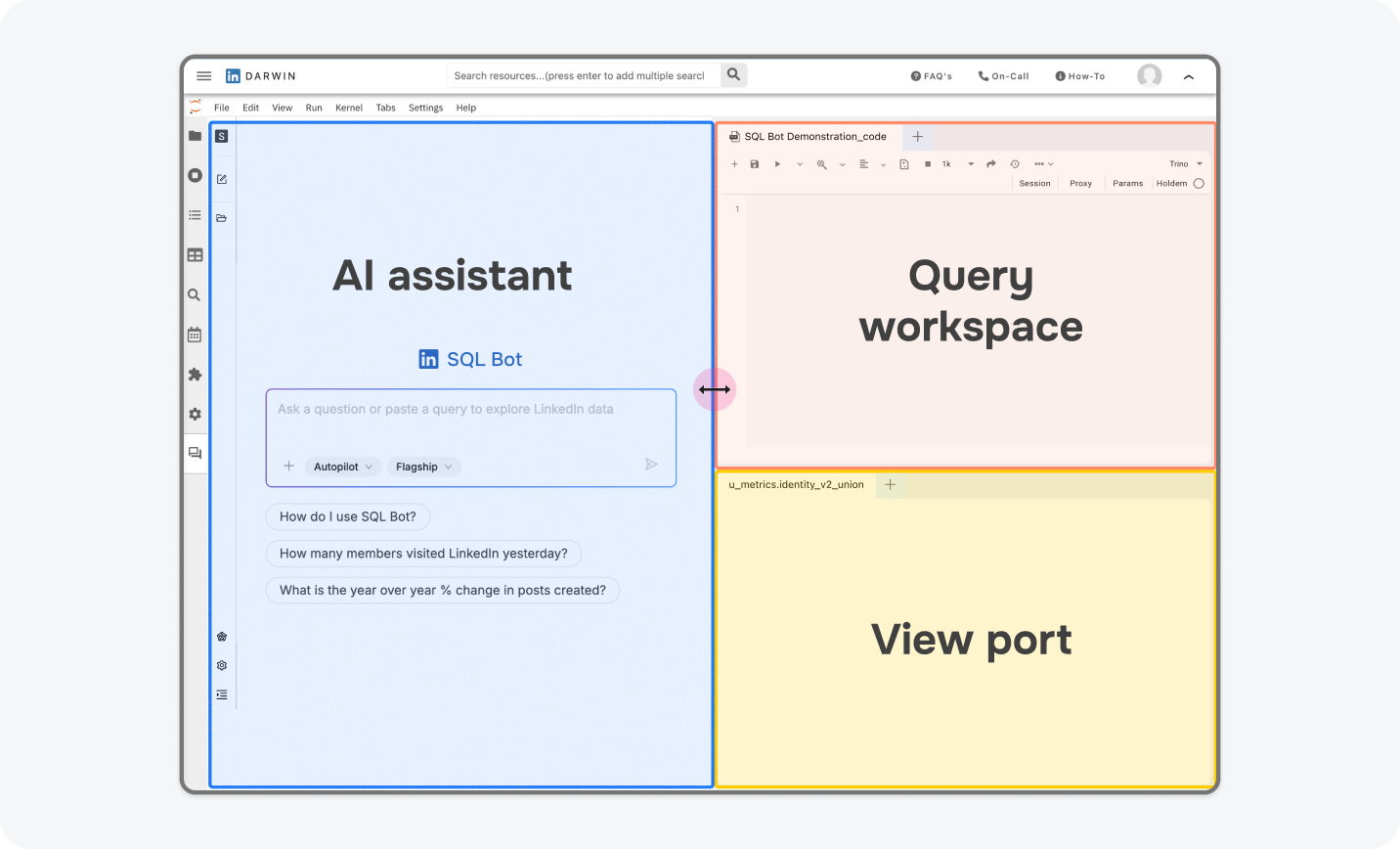Start a new chat with the compose icon
This screenshot has width=1400, height=849.
pyautogui.click(x=222, y=179)
